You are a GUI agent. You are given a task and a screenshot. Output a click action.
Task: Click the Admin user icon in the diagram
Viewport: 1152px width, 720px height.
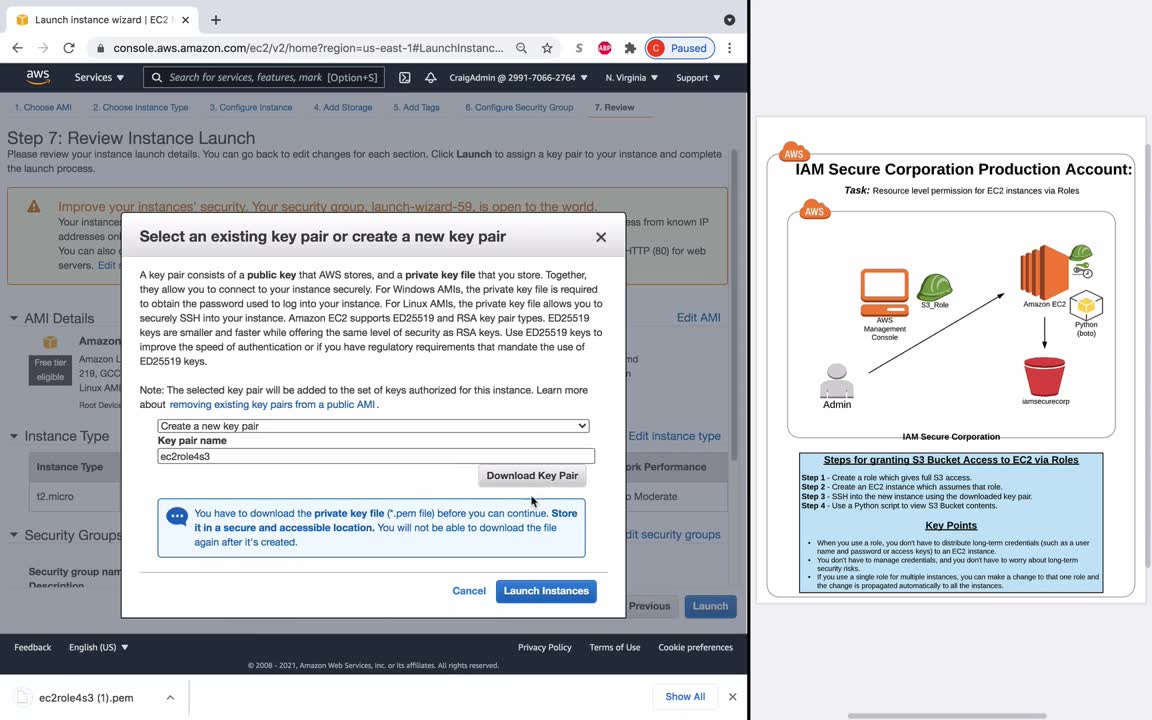837,381
